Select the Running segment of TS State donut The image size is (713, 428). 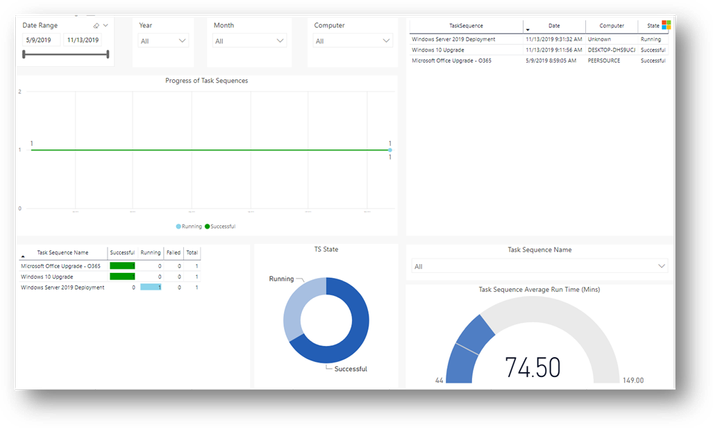tap(291, 309)
